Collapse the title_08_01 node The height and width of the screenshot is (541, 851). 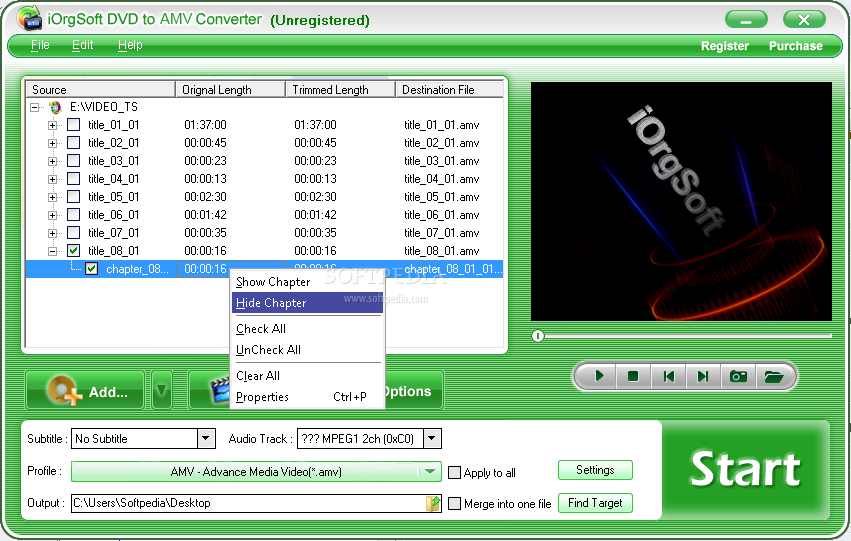[52, 251]
